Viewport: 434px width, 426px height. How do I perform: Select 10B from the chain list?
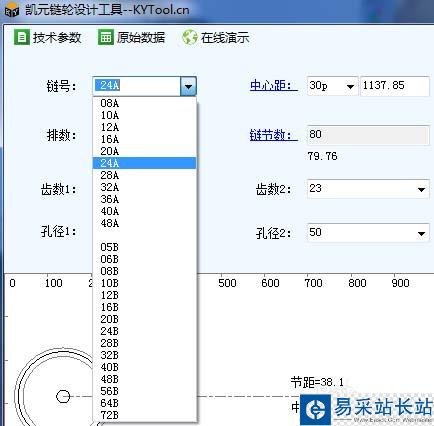[144, 283]
